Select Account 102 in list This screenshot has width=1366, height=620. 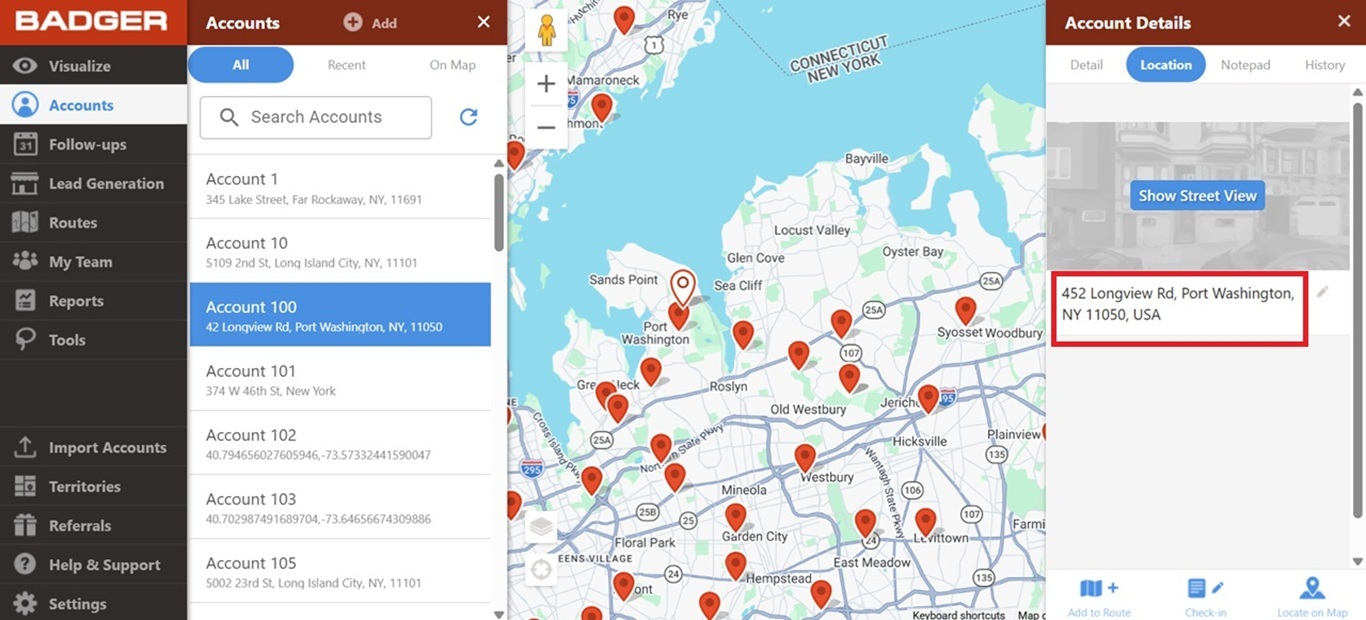340,443
